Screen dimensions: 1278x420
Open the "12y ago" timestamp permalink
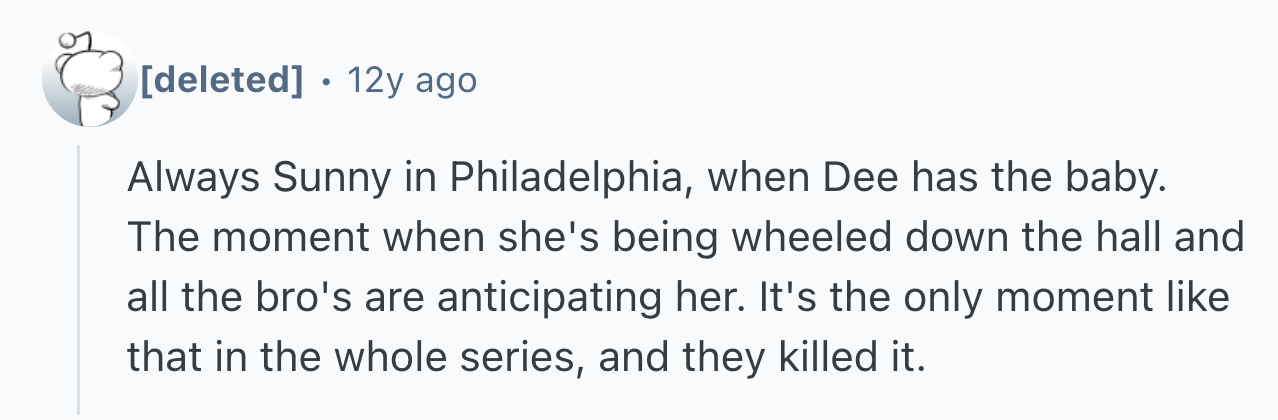pyautogui.click(x=410, y=80)
